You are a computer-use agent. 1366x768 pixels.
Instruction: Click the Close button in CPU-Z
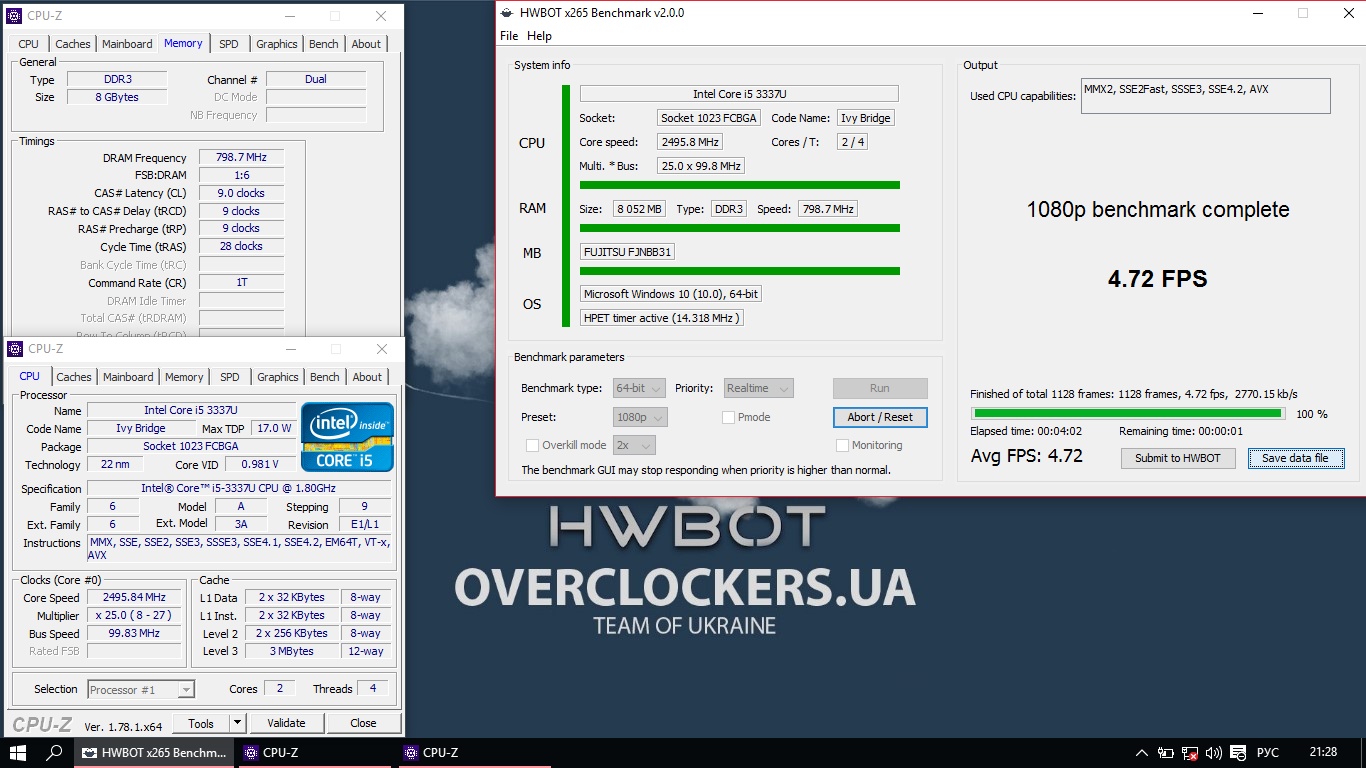point(364,723)
